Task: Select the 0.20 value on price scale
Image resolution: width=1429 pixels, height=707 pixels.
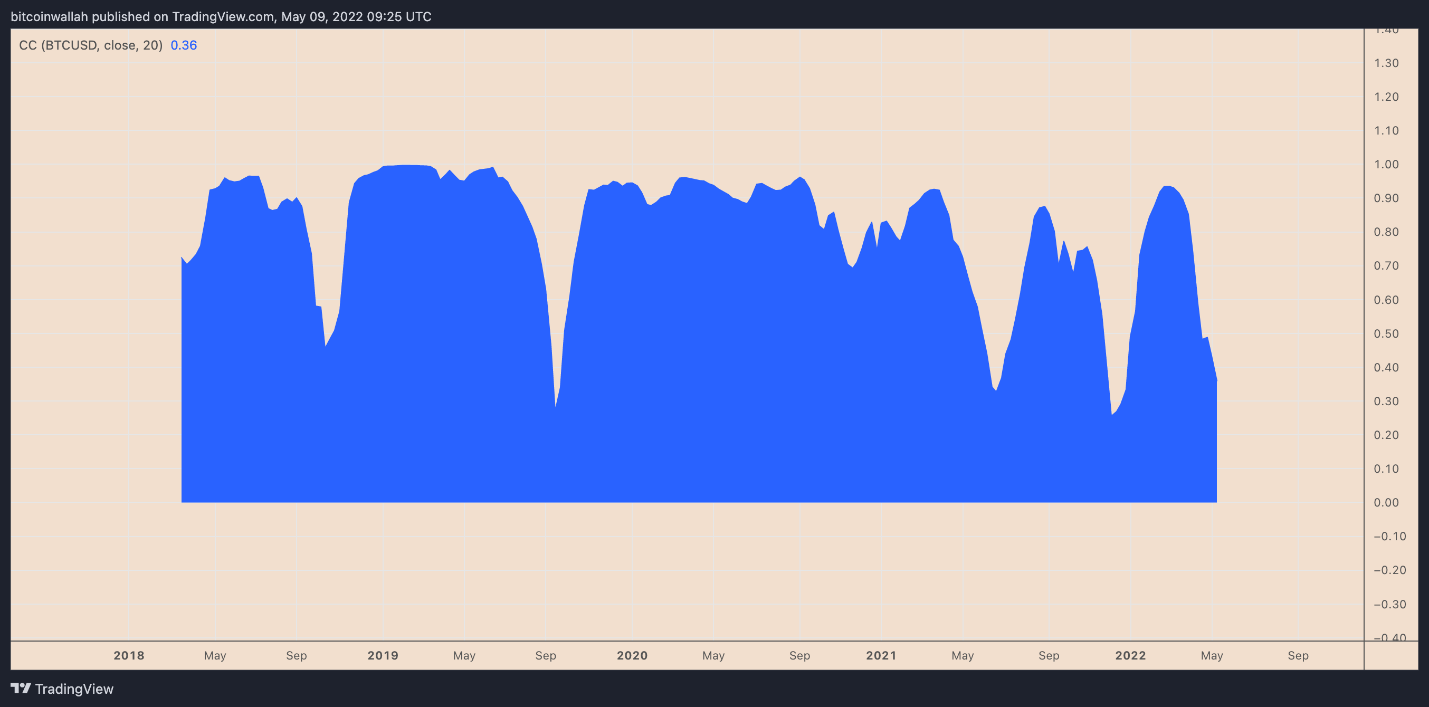Action: (x=1385, y=435)
